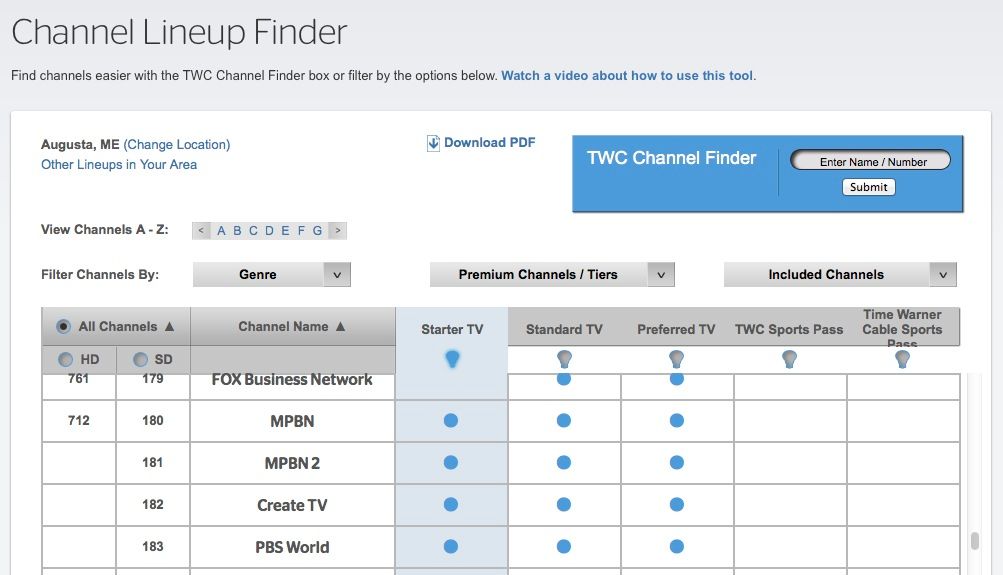The width and height of the screenshot is (1003, 575).
Task: Click MPBN Preferred TV dot
Action: (x=677, y=420)
